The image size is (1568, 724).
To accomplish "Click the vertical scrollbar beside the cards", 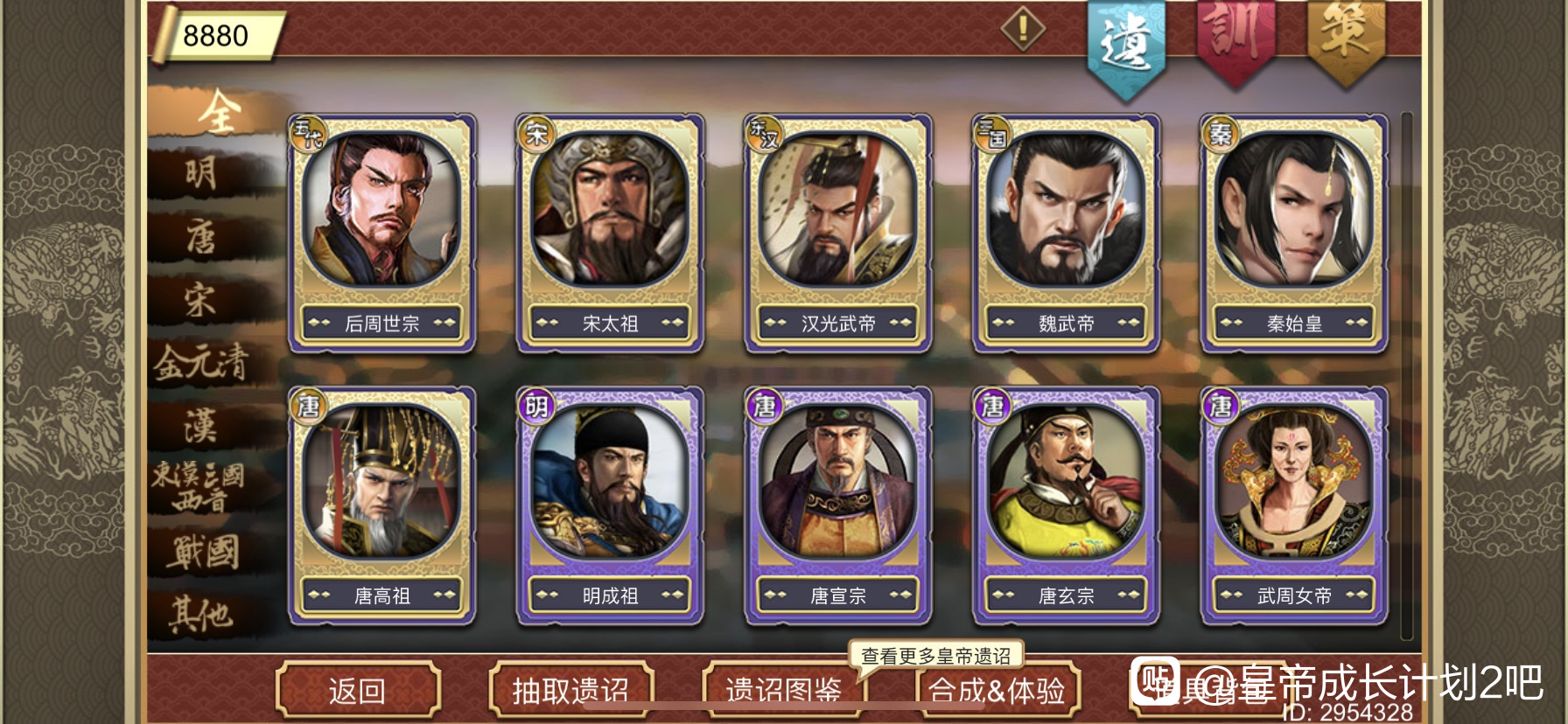I will click(1407, 376).
